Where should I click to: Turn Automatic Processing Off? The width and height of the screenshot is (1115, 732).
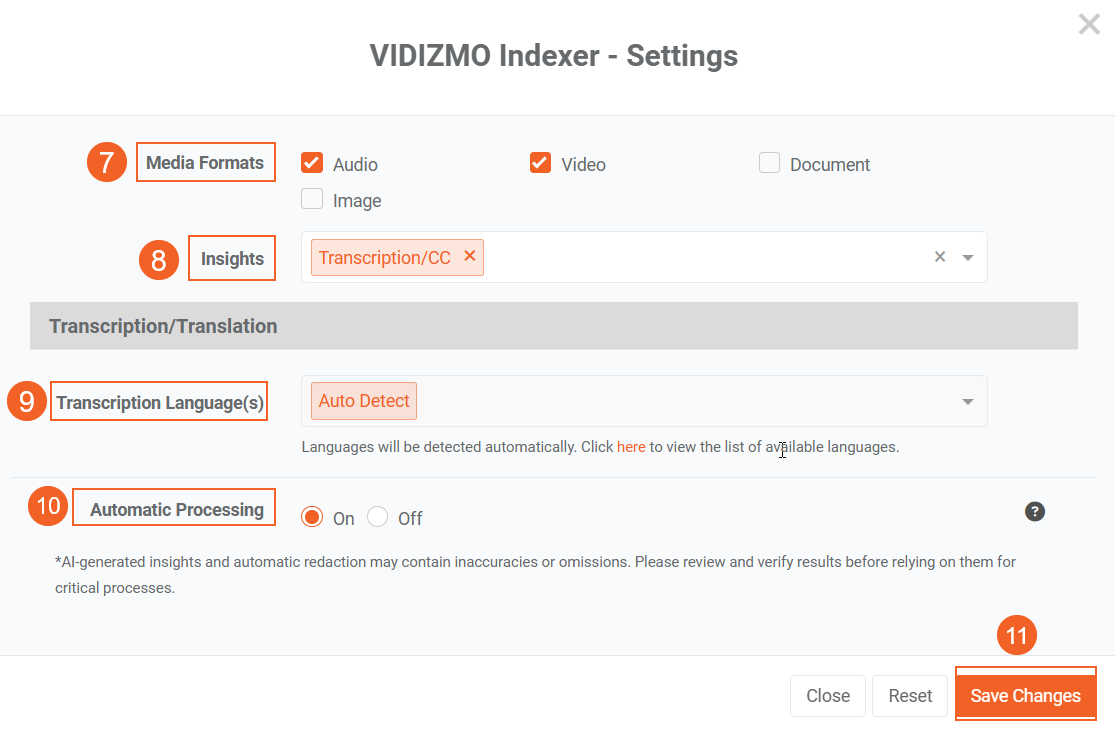377,517
